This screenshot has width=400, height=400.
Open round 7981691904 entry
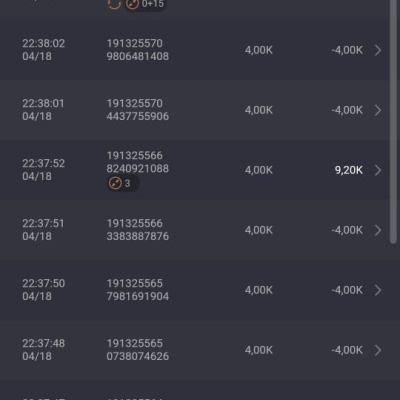point(138,296)
